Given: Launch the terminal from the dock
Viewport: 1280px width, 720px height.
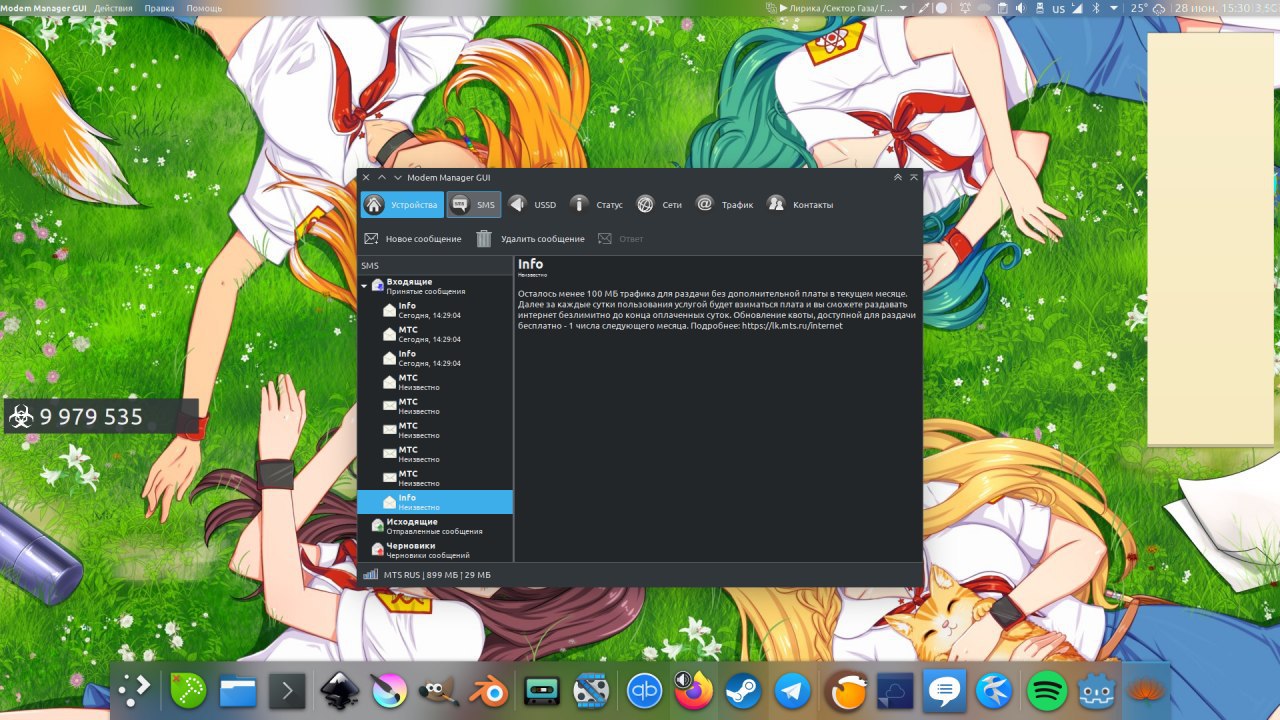Looking at the screenshot, I should point(287,691).
